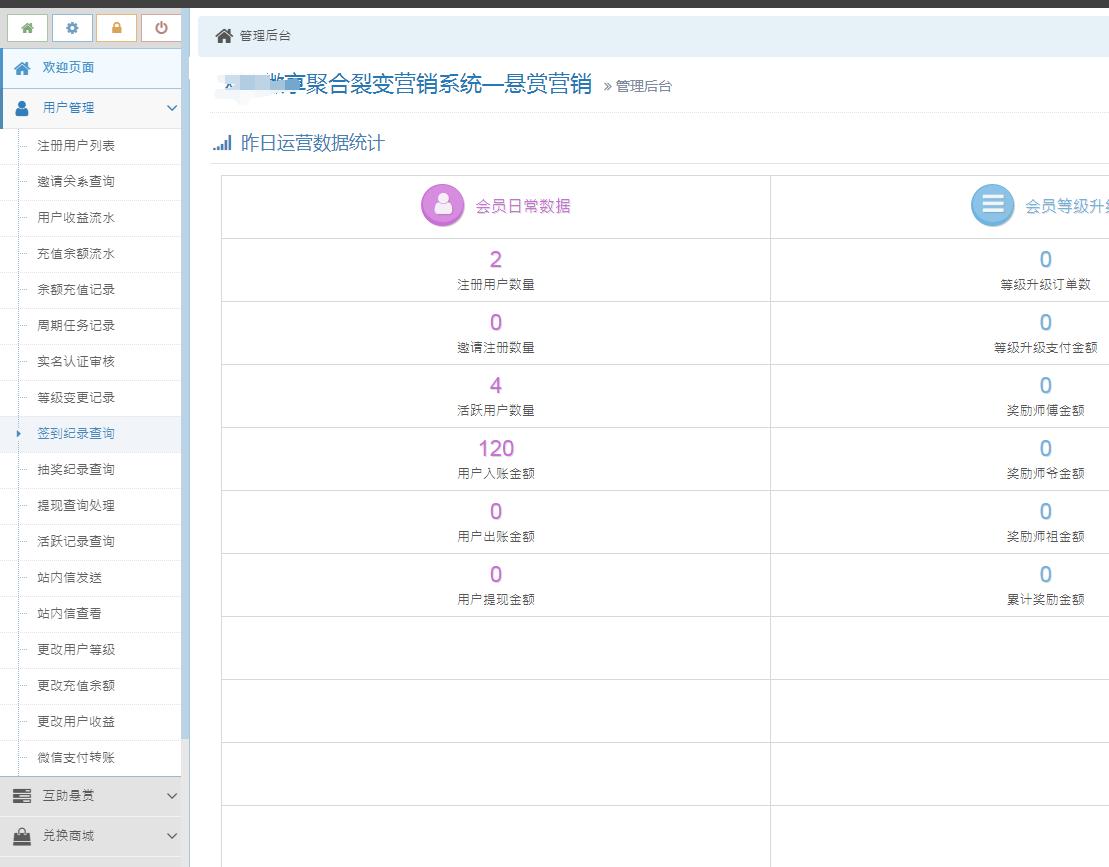Click the 会员等级升级 blue list icon
Viewport: 1109px width, 867px height.
(991, 204)
